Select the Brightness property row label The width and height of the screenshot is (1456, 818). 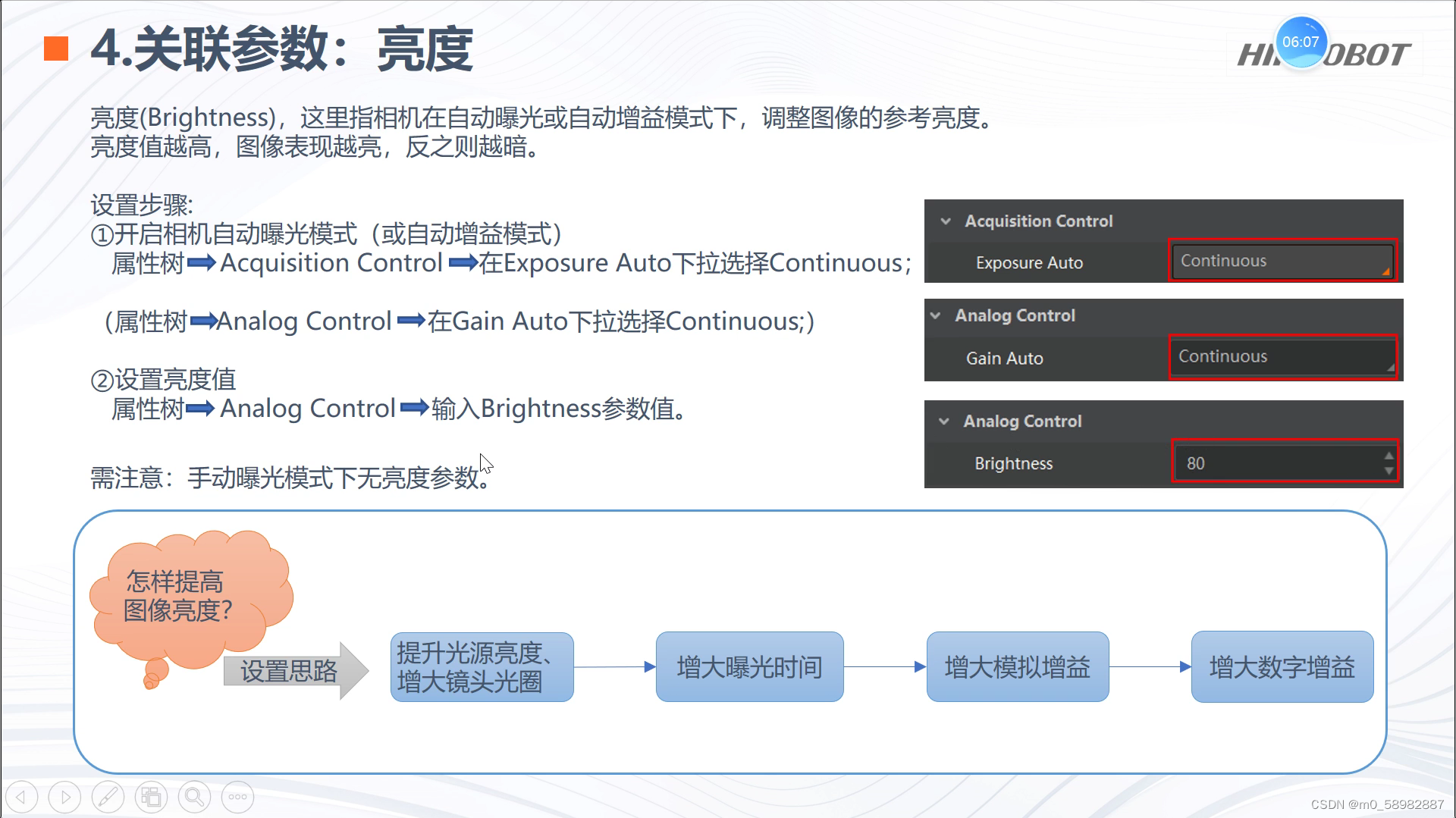pyautogui.click(x=1013, y=463)
